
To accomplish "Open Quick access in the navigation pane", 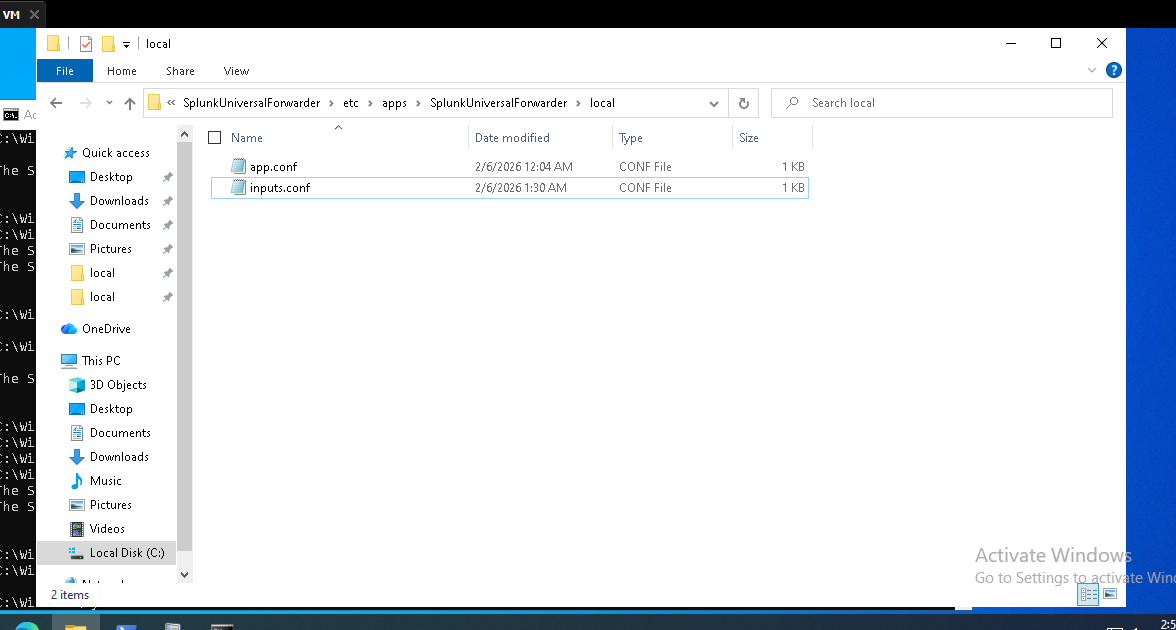I will (113, 152).
